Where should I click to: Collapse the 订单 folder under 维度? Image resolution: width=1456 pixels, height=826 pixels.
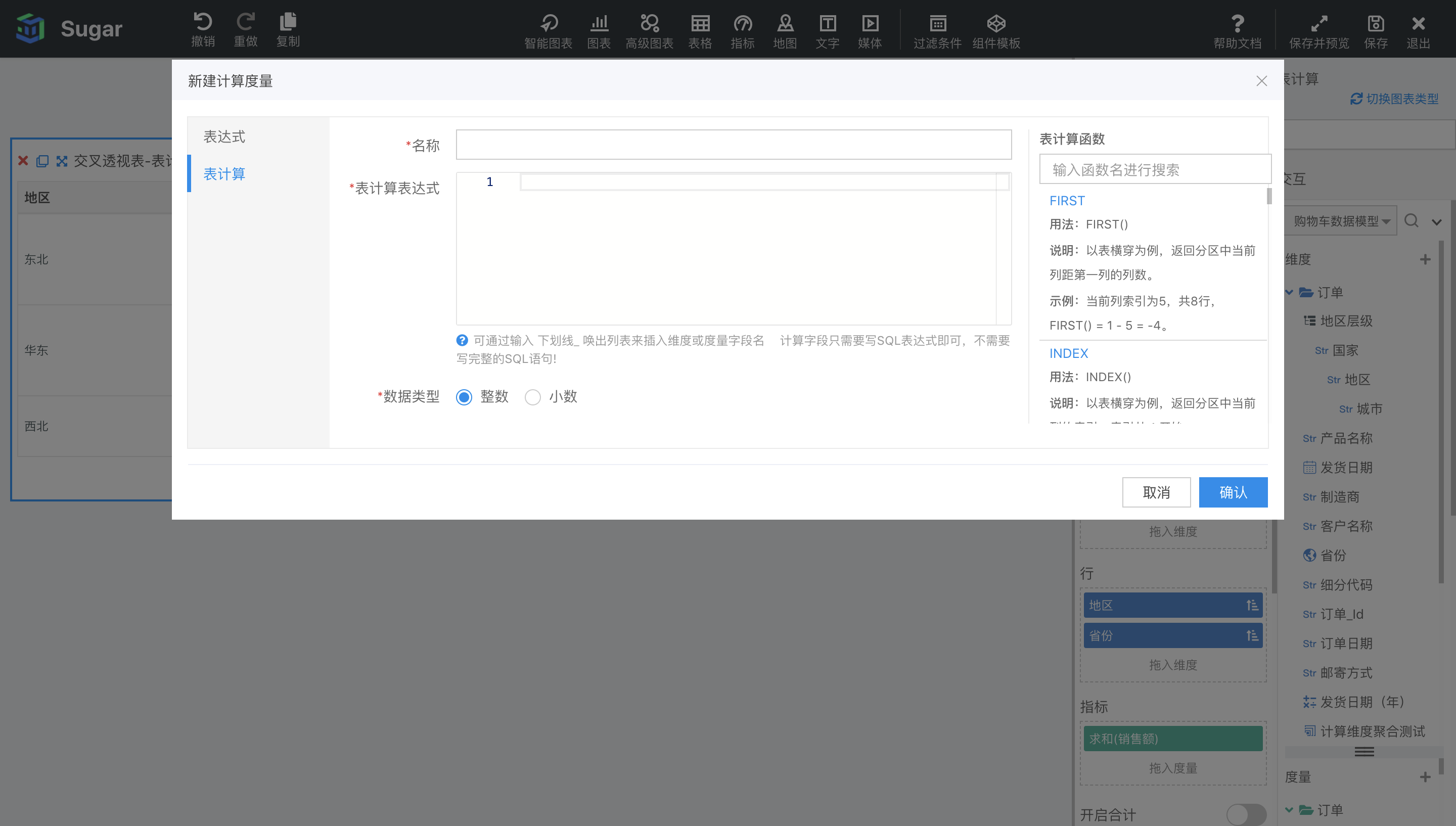coord(1289,292)
